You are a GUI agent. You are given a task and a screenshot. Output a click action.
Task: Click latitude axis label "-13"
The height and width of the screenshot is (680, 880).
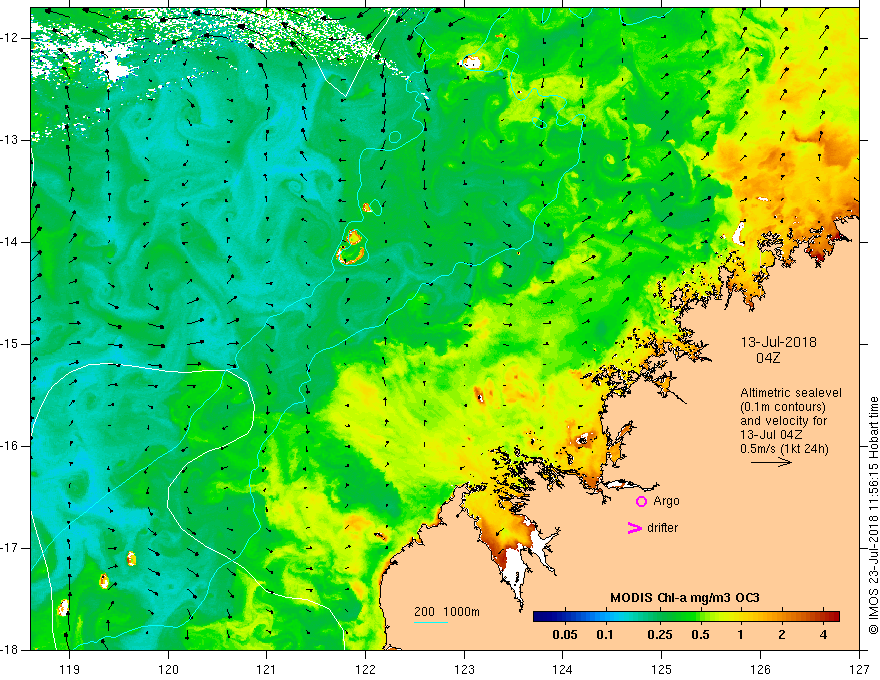[x=10, y=140]
